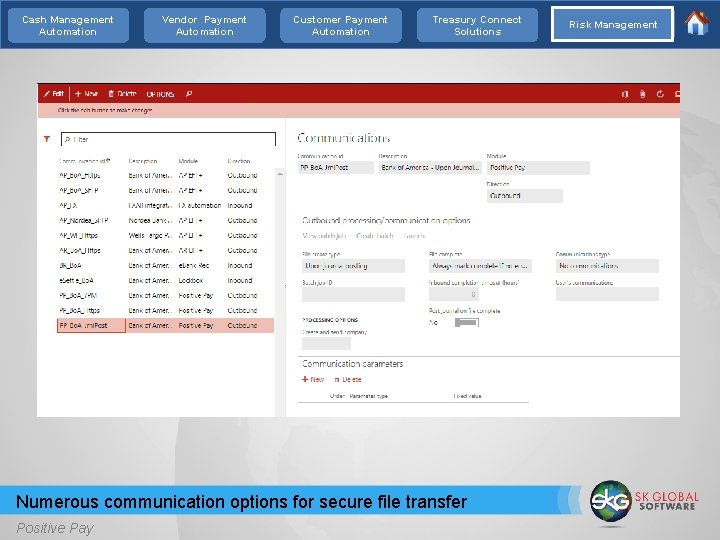Click the Description field Bank of America
Image resolution: width=720 pixels, height=540 pixels.
tap(430, 168)
